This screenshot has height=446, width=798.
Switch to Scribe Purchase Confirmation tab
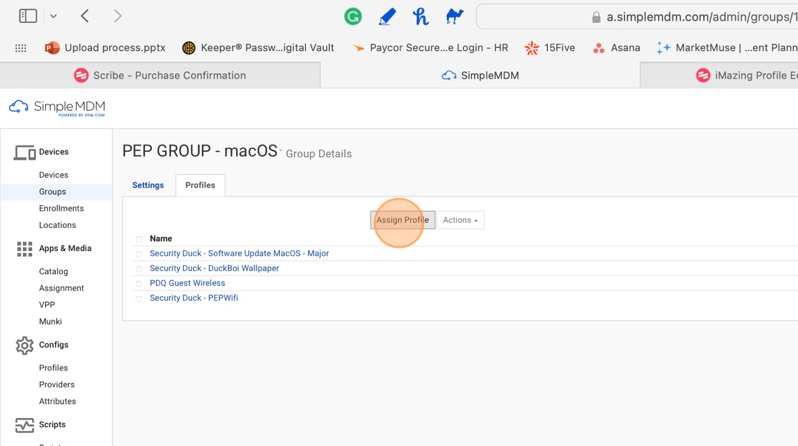[160, 75]
